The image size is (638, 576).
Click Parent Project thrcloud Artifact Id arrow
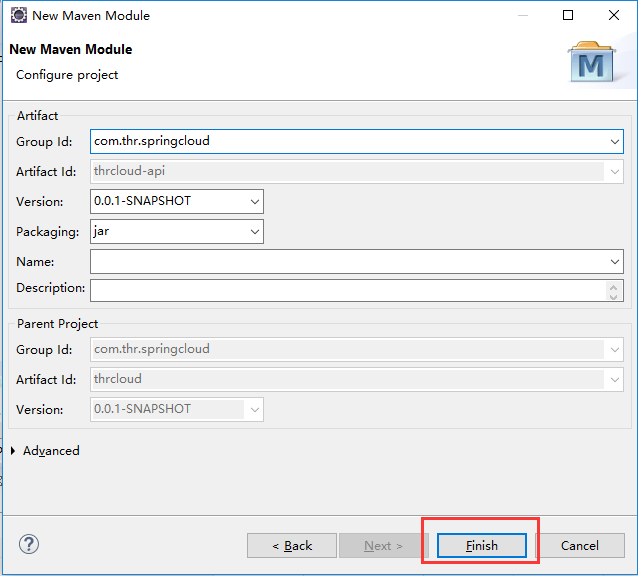point(614,380)
